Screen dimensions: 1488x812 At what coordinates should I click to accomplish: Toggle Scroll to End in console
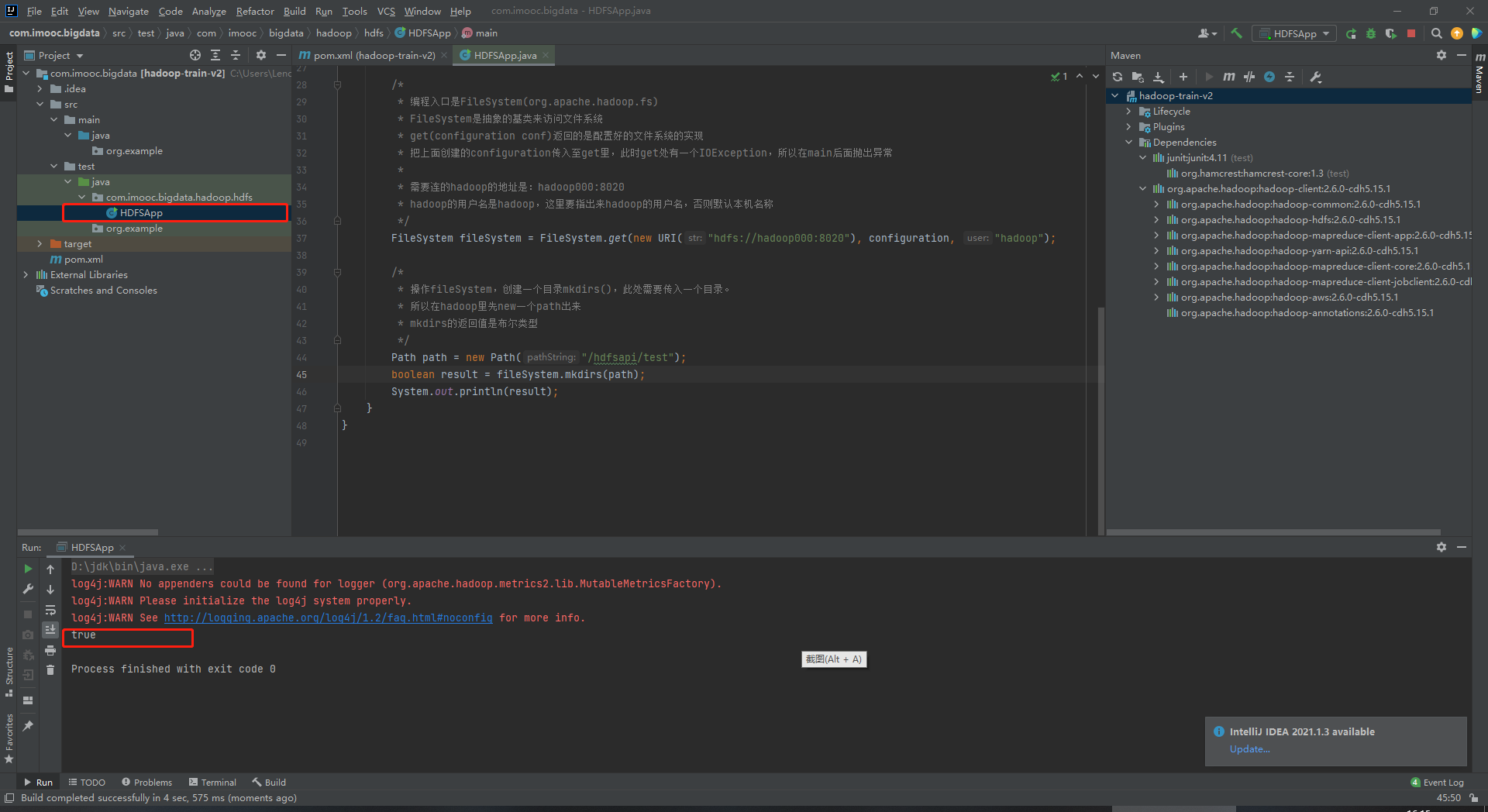pos(50,630)
